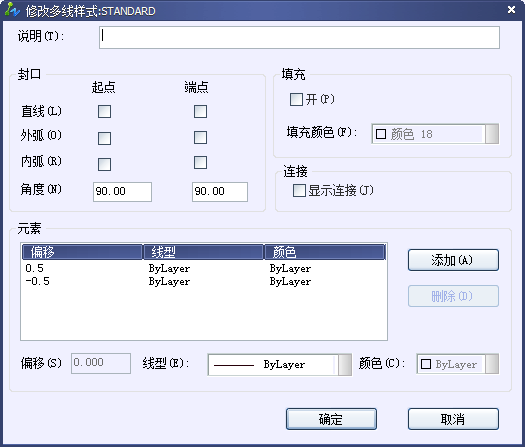Image resolution: width=525 pixels, height=447 pixels.
Task: Click the 颜色 18 swatch in fill color
Action: (381, 134)
